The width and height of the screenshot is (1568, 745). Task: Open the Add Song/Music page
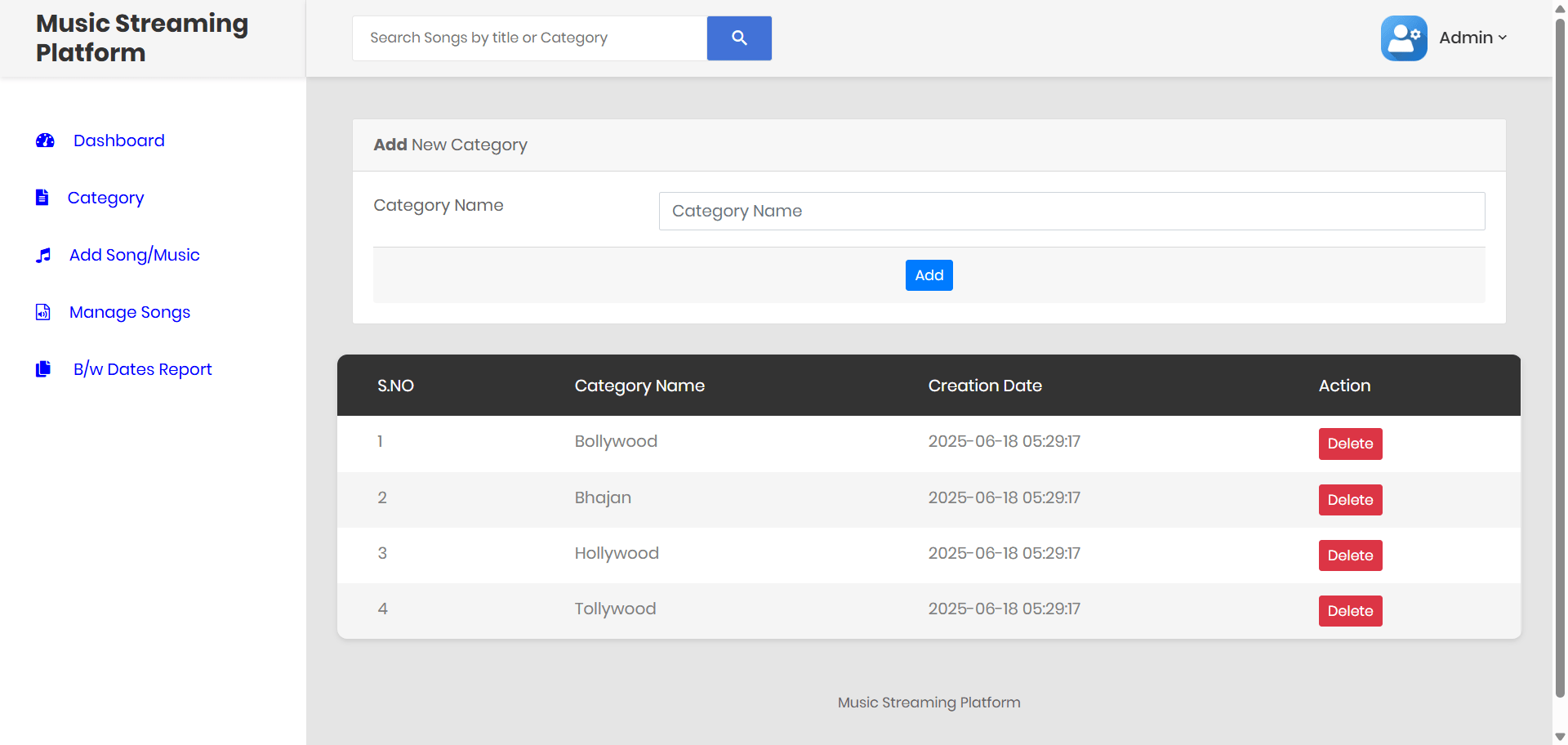point(135,255)
